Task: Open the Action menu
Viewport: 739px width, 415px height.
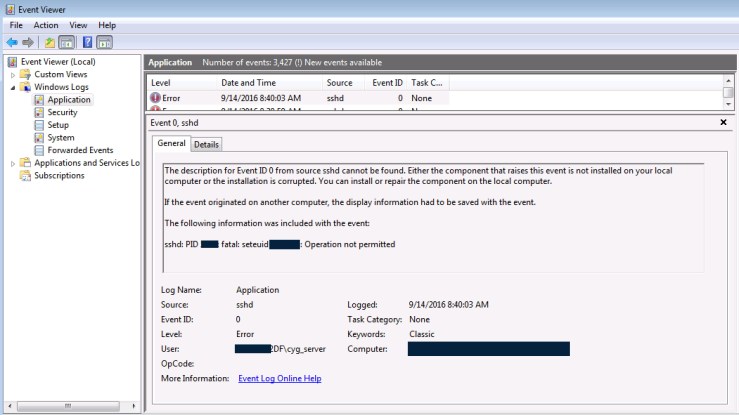Action: pyautogui.click(x=46, y=25)
